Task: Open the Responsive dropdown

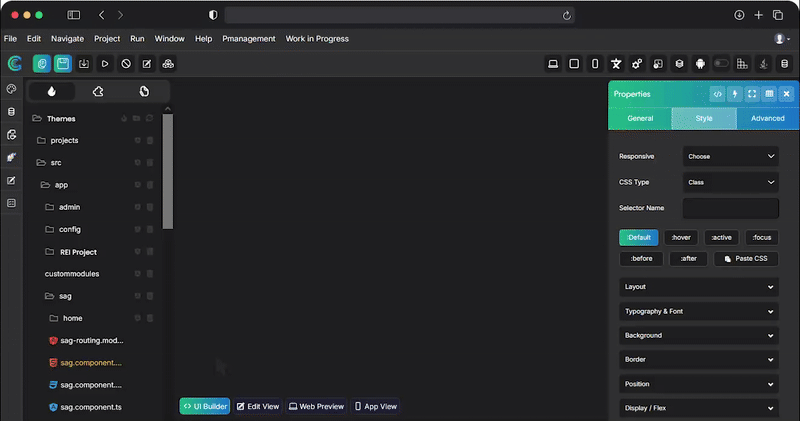Action: pyautogui.click(x=730, y=156)
